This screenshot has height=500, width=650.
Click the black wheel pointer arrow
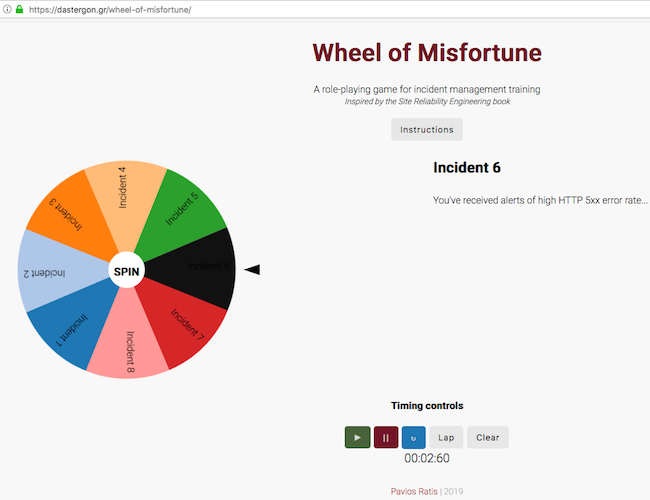(252, 269)
